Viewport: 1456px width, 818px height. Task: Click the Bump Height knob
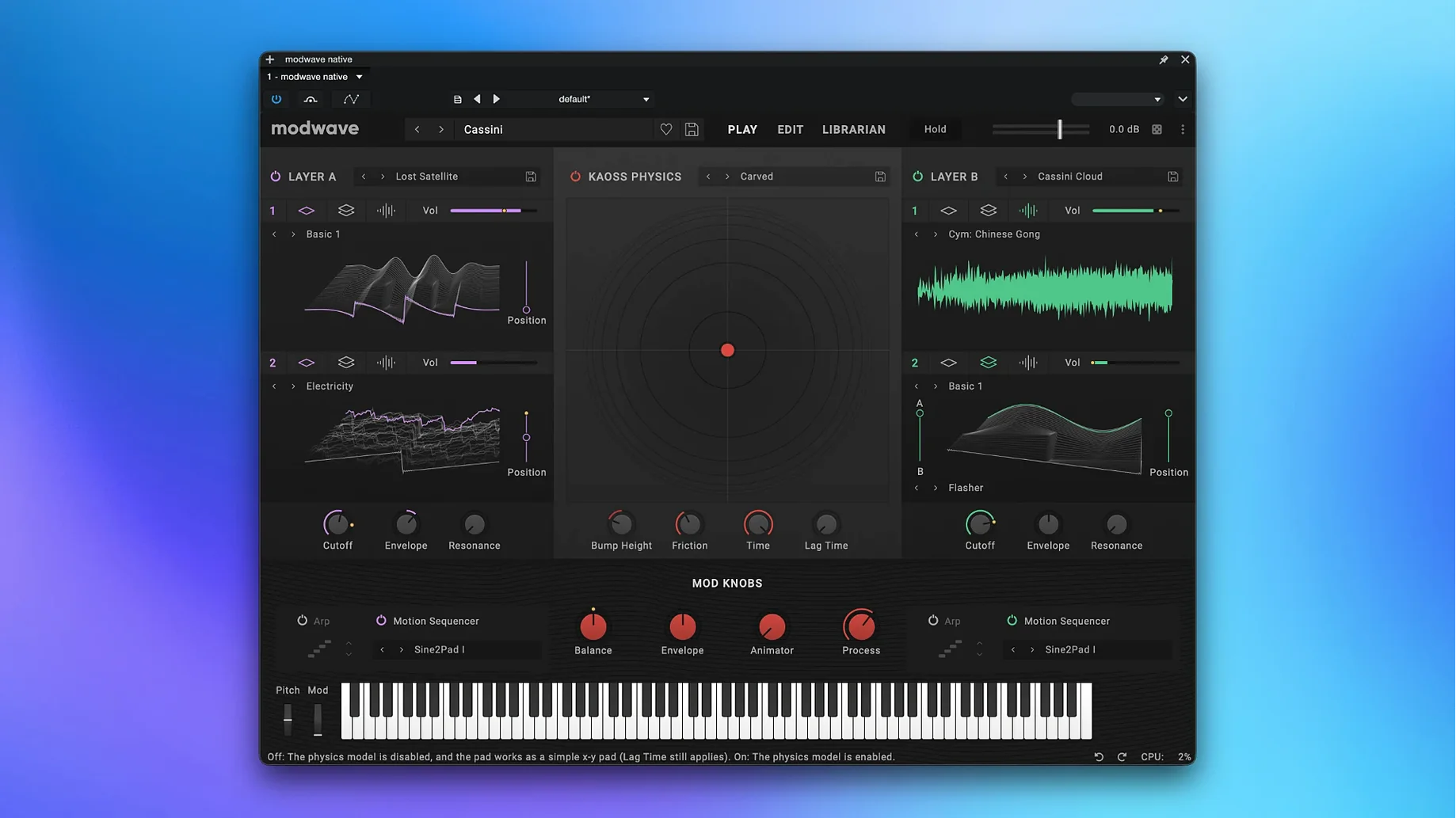click(621, 524)
